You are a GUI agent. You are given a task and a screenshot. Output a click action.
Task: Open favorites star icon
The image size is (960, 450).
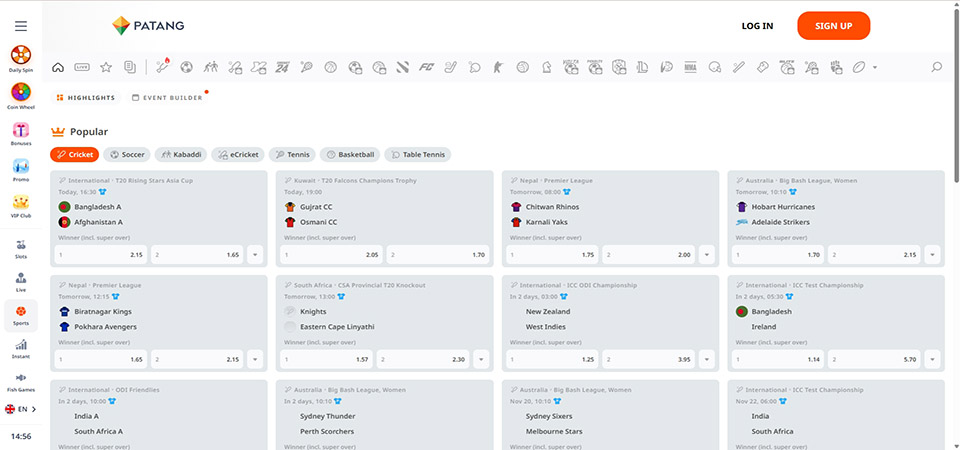pyautogui.click(x=106, y=67)
